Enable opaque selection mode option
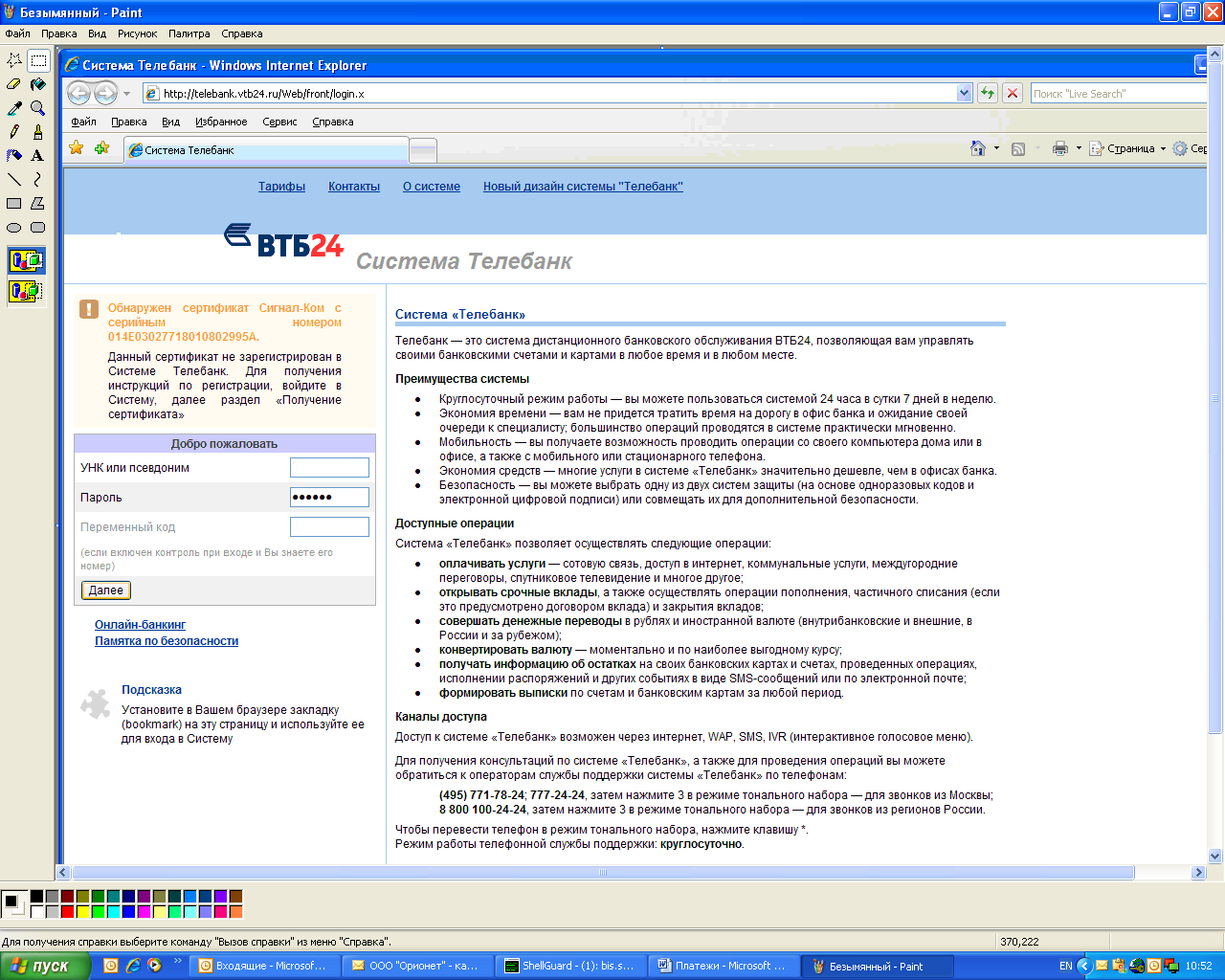The width and height of the screenshot is (1225, 980). [26, 260]
